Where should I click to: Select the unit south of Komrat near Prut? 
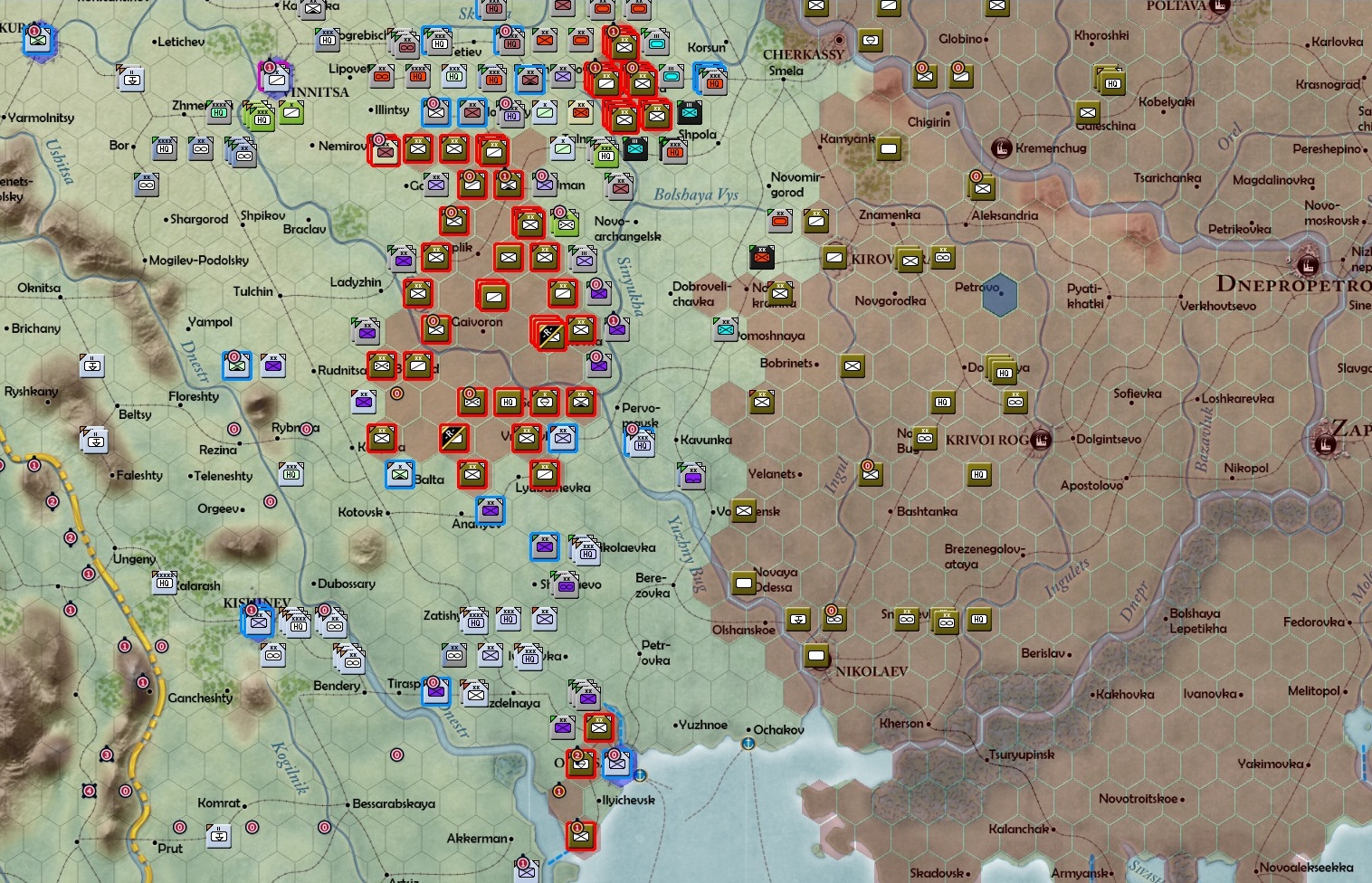pyautogui.click(x=219, y=836)
